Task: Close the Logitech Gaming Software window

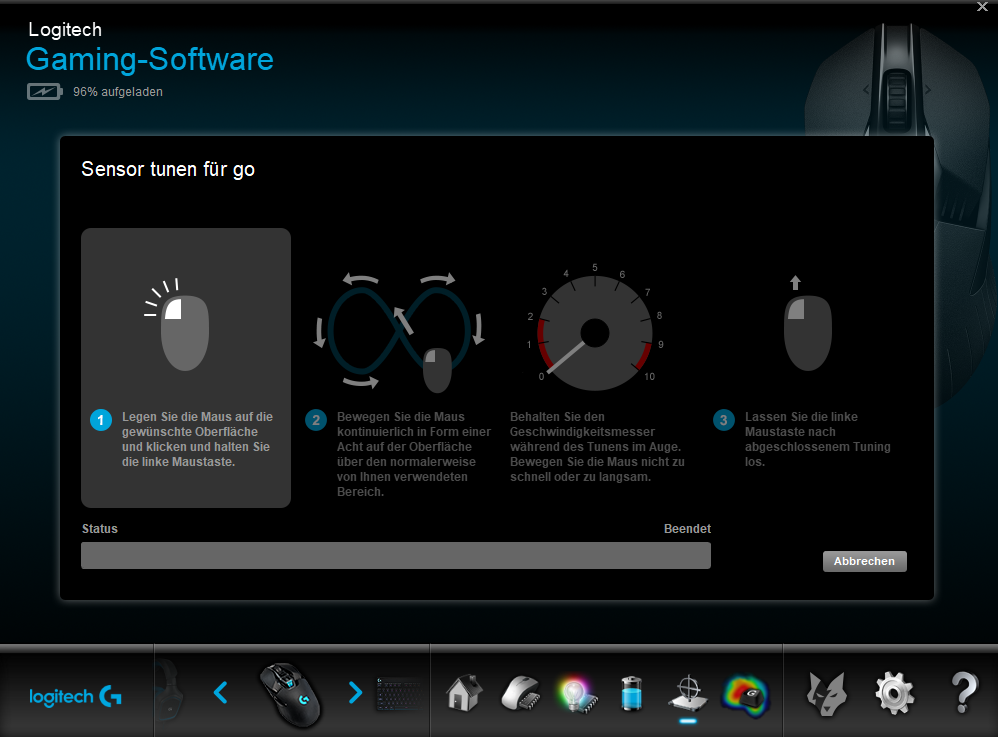Action: pyautogui.click(x=982, y=7)
